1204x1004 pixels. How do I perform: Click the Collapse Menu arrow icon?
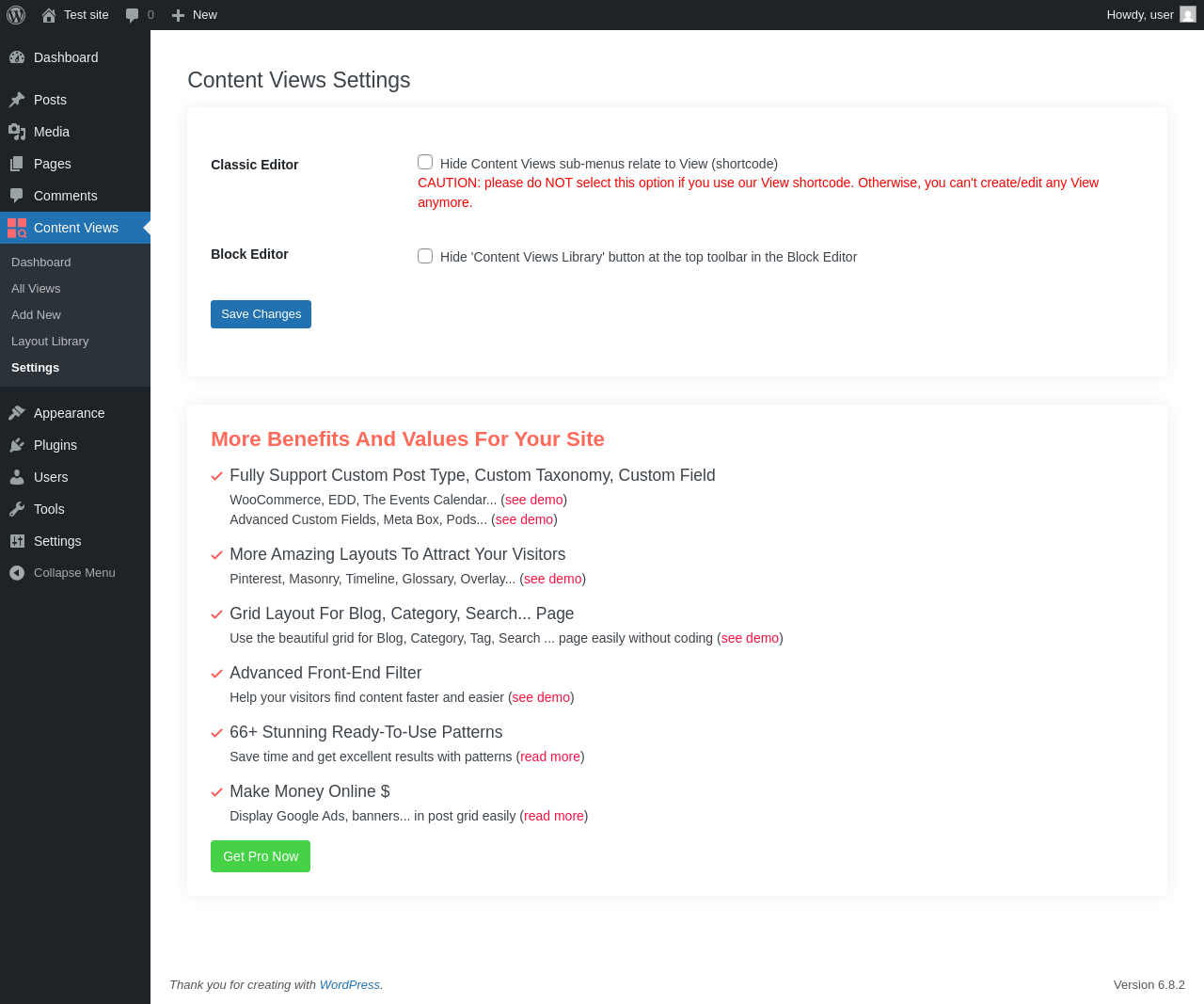click(17, 573)
